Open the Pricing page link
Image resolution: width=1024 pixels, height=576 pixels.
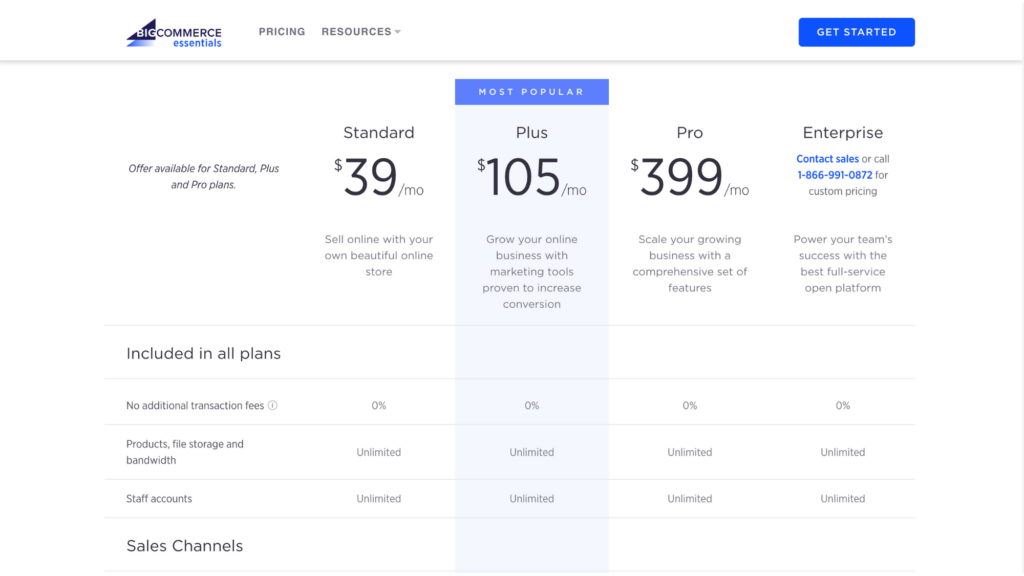point(281,32)
